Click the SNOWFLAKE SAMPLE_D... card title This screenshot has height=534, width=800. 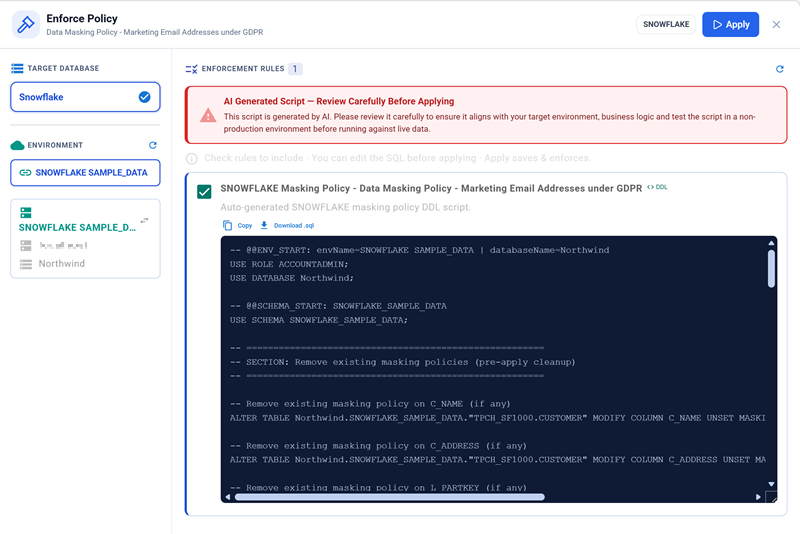tap(78, 227)
